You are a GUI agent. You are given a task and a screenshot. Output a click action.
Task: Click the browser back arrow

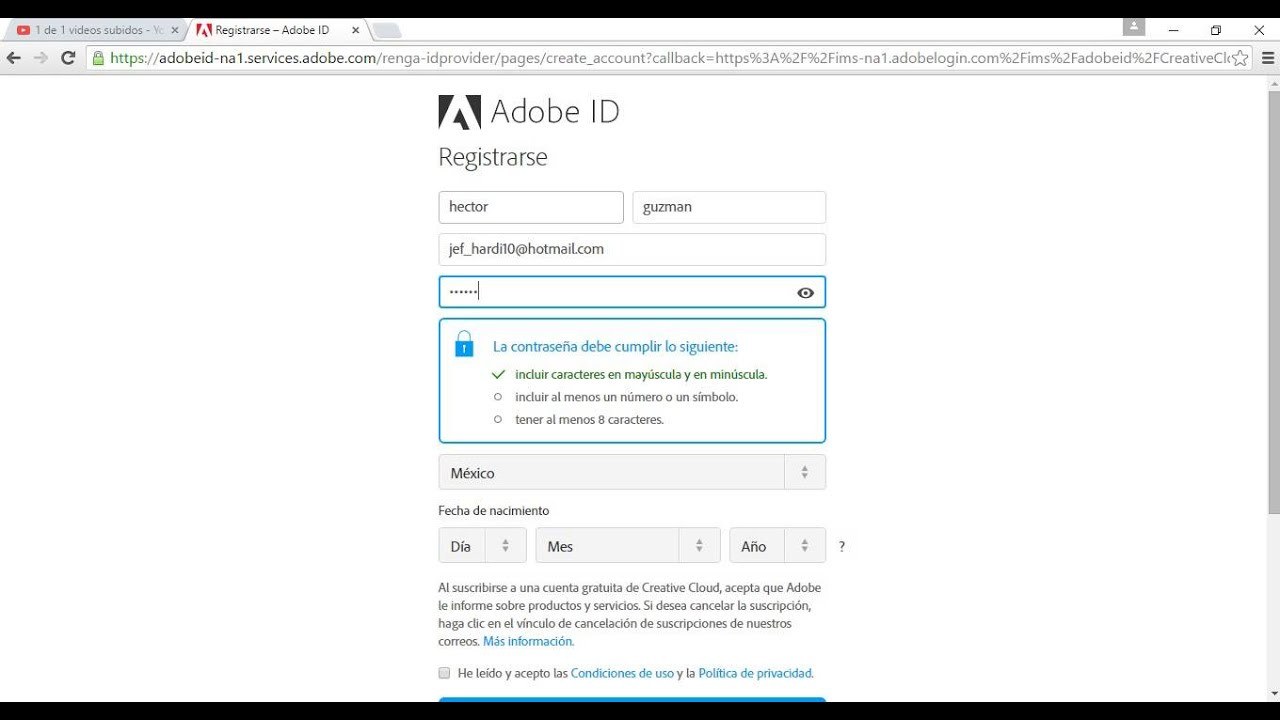click(x=13, y=58)
